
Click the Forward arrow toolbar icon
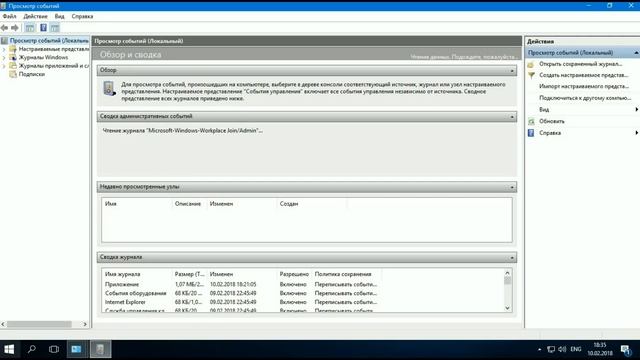click(15, 28)
